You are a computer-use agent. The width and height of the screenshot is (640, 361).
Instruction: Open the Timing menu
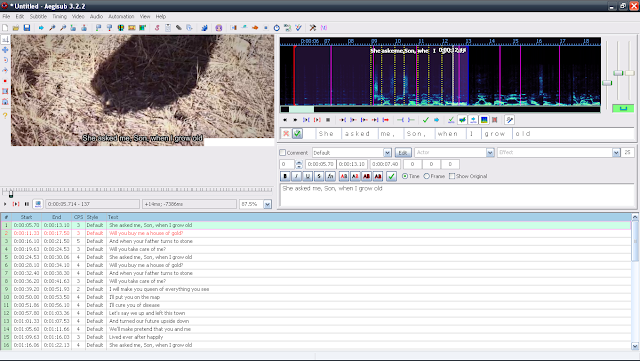(59, 16)
